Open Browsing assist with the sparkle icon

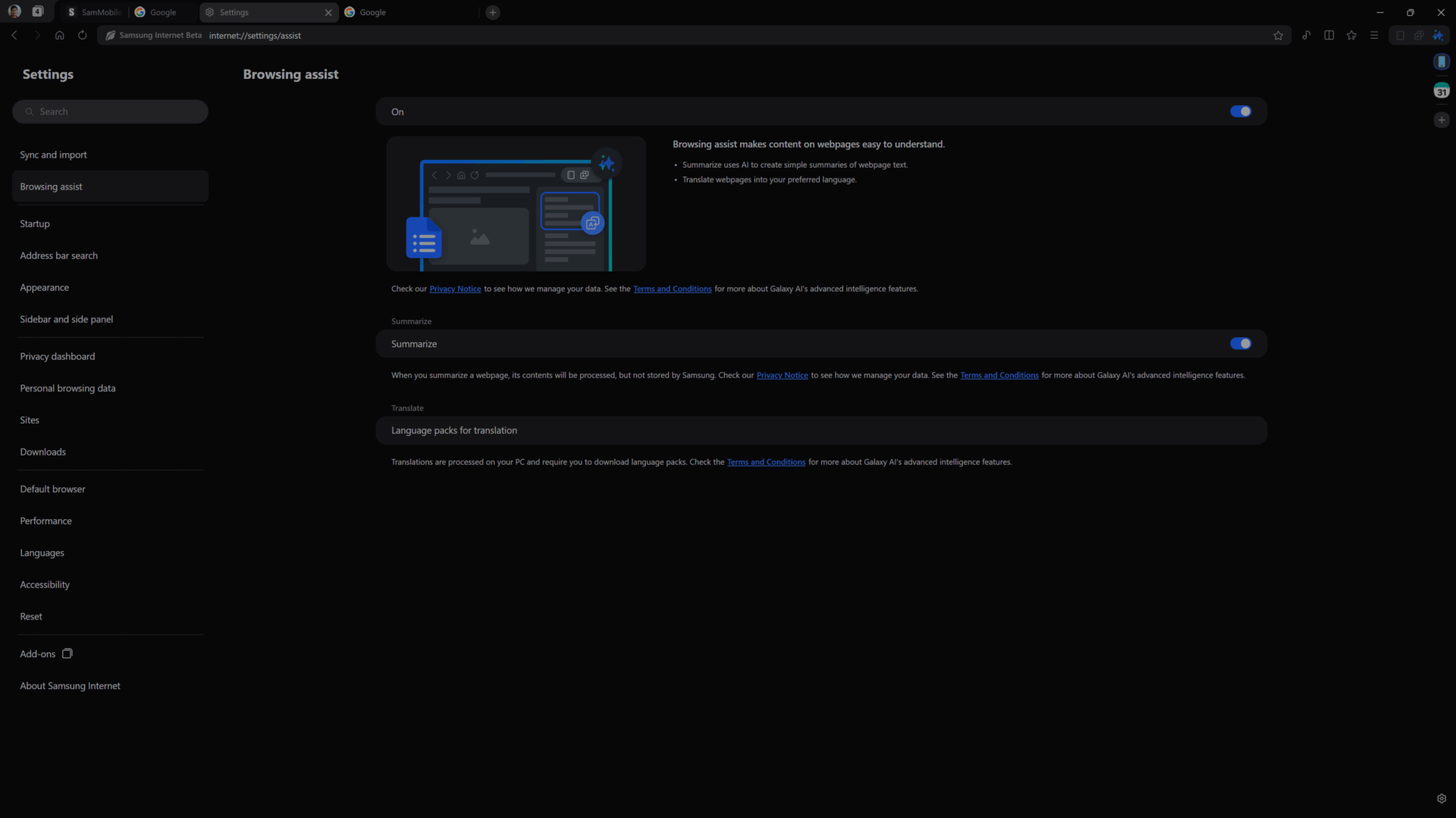1439,35
